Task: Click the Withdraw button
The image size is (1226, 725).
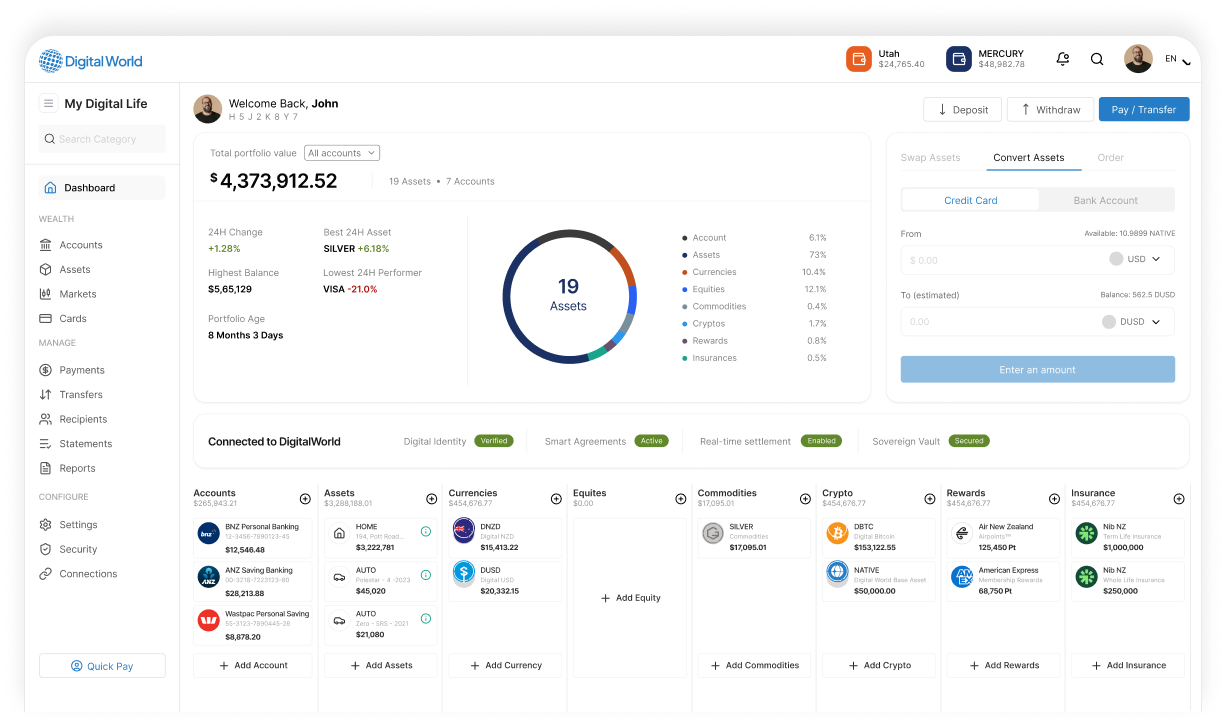Action: 1050,109
